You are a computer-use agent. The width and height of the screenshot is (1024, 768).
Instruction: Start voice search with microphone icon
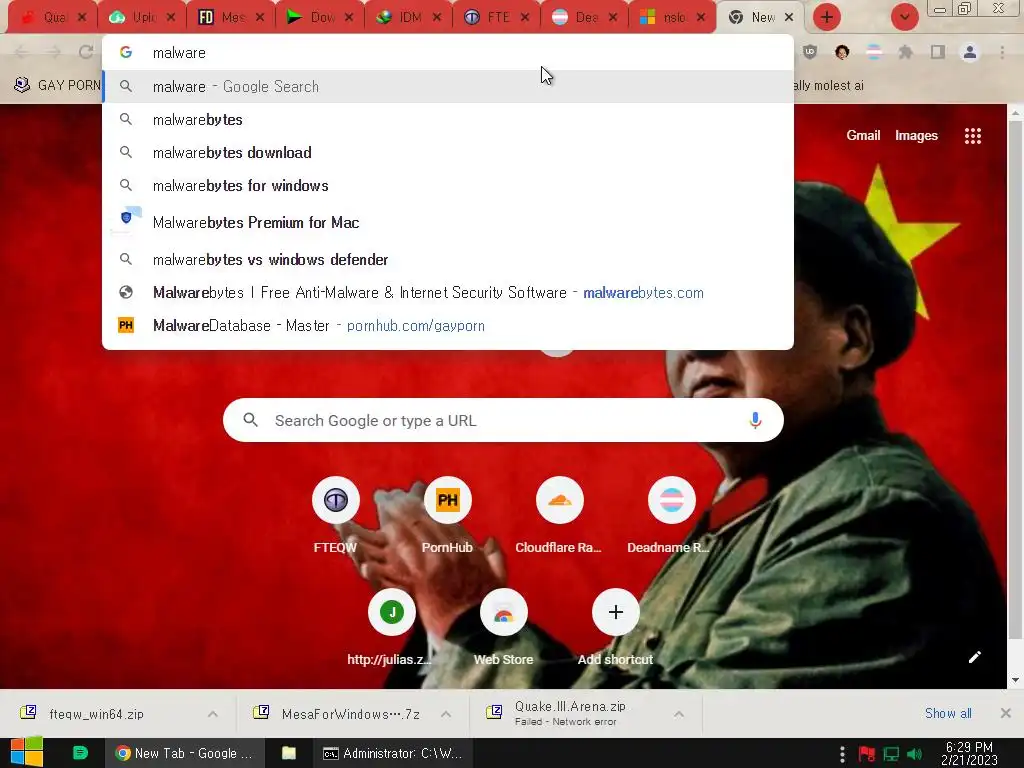755,421
